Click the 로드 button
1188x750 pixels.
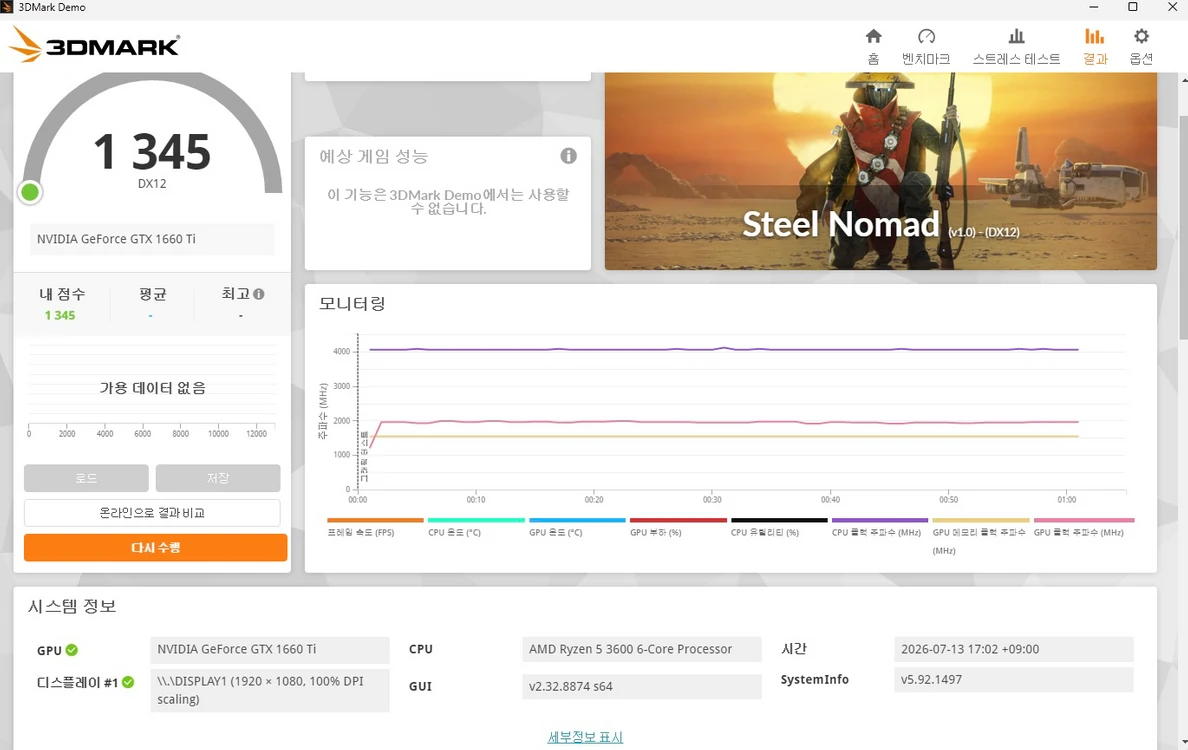pyautogui.click(x=86, y=478)
